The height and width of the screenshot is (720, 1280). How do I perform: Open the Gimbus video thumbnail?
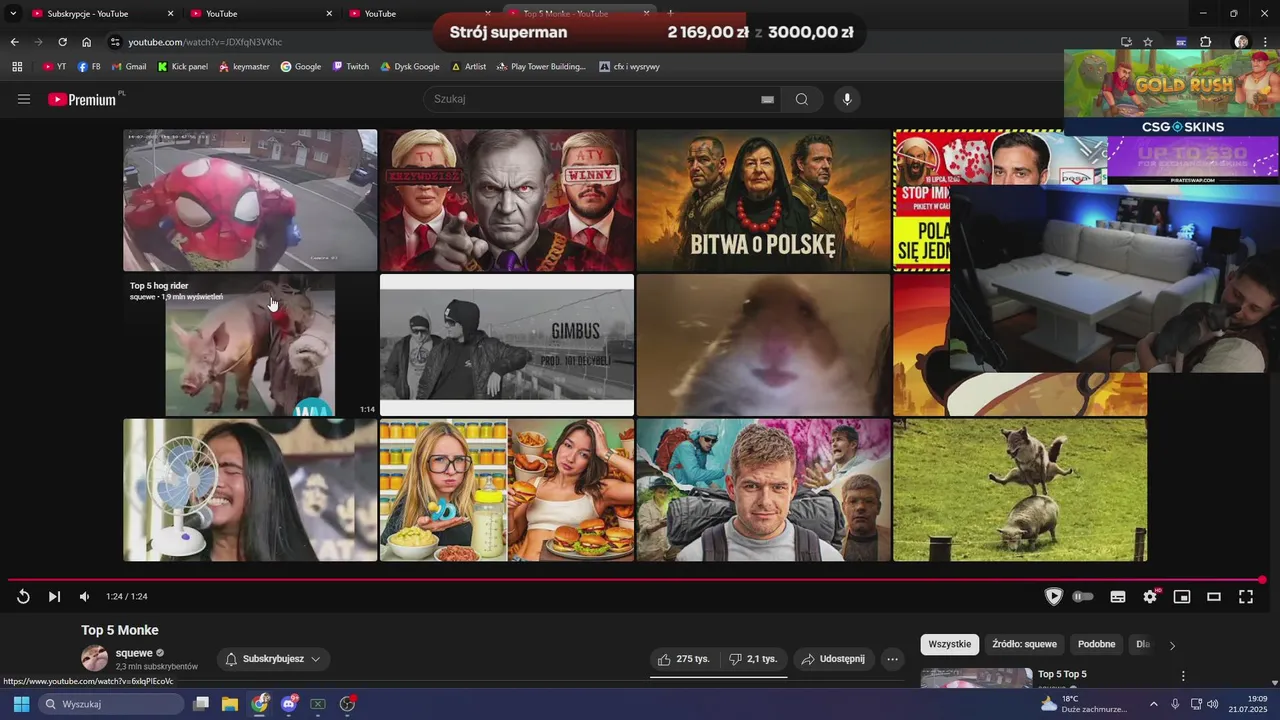(507, 345)
